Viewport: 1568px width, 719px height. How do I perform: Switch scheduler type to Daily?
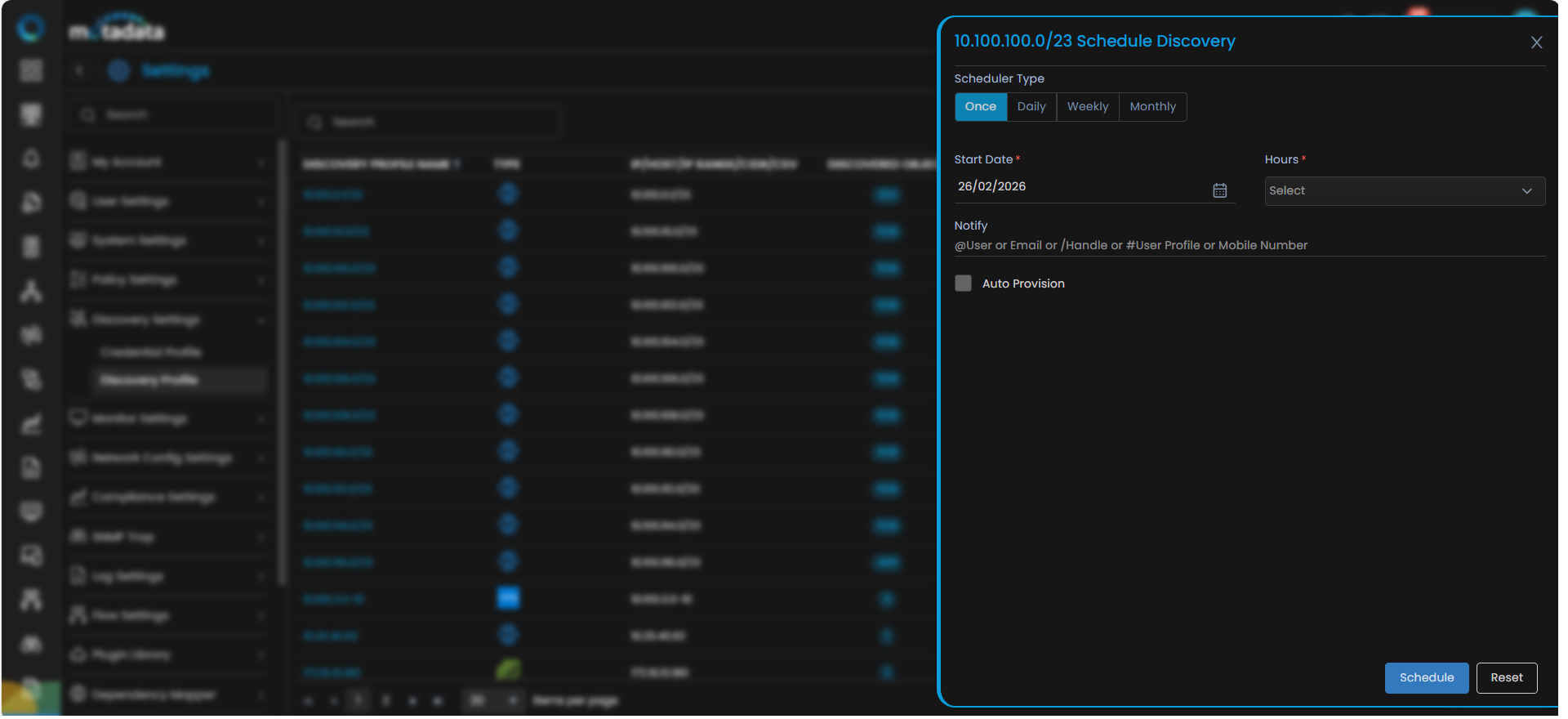1031,107
